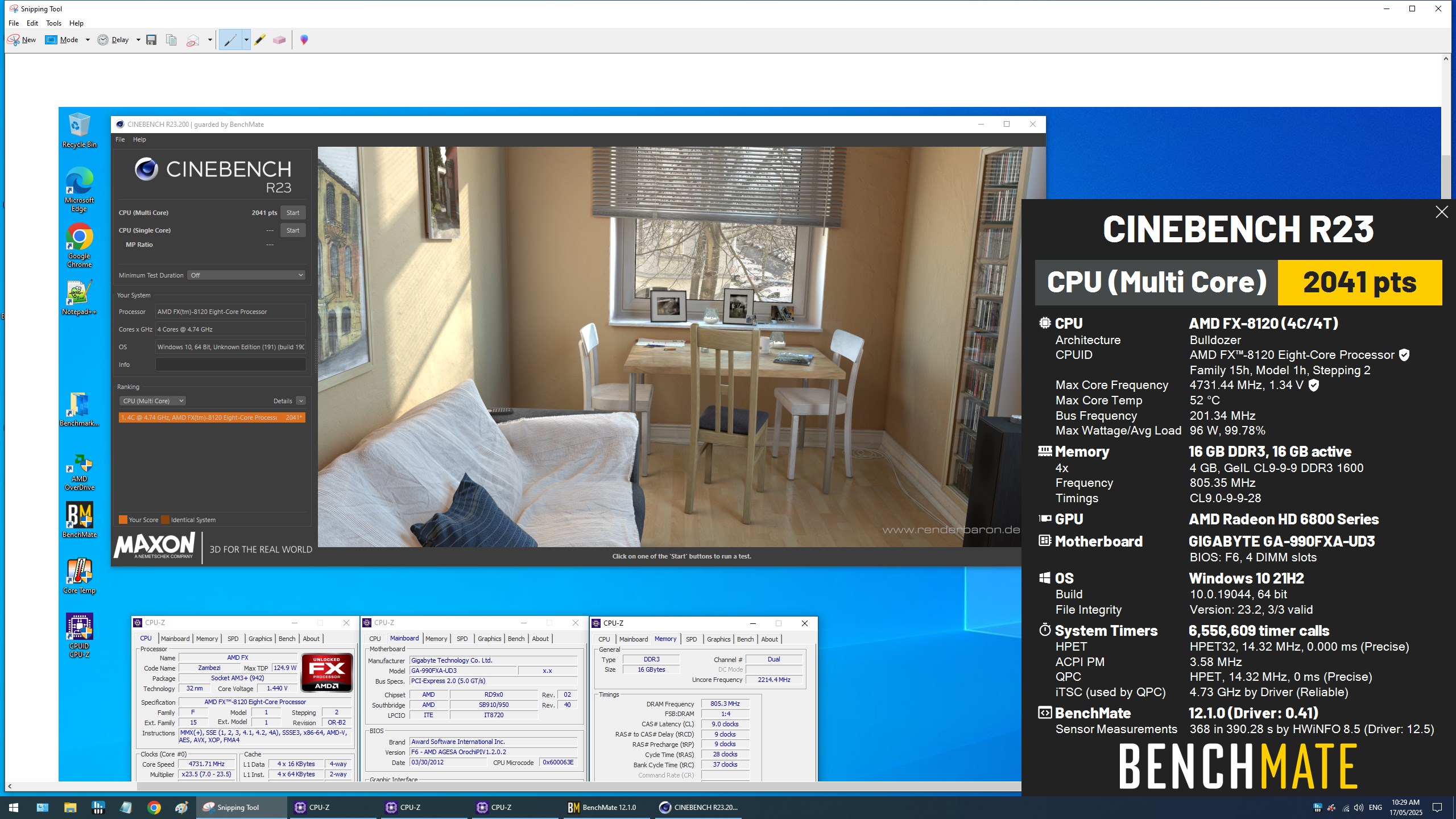Open the network Wi-Fi tray icon
1456x819 pixels.
1346,808
